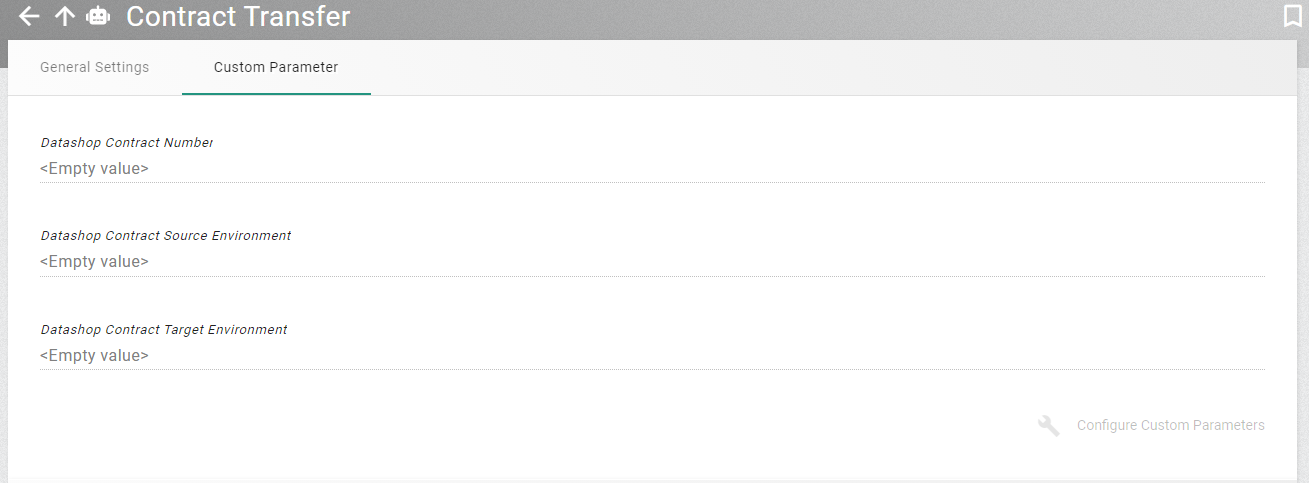The height and width of the screenshot is (483, 1309).
Task: Click empty tab strip area right of Custom Parameter
Action: pos(800,68)
